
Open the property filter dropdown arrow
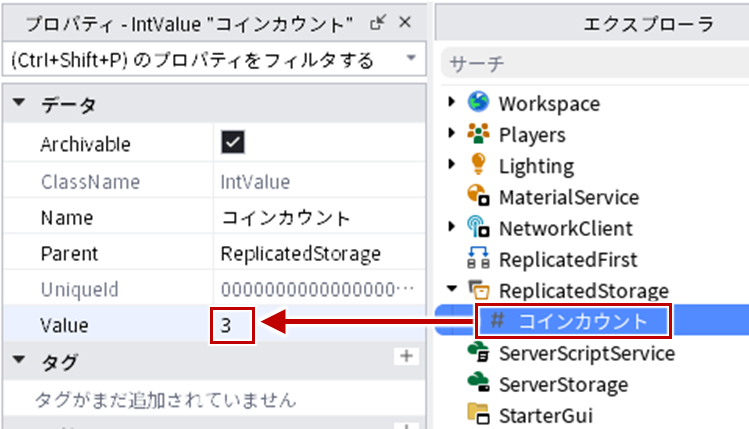[411, 58]
